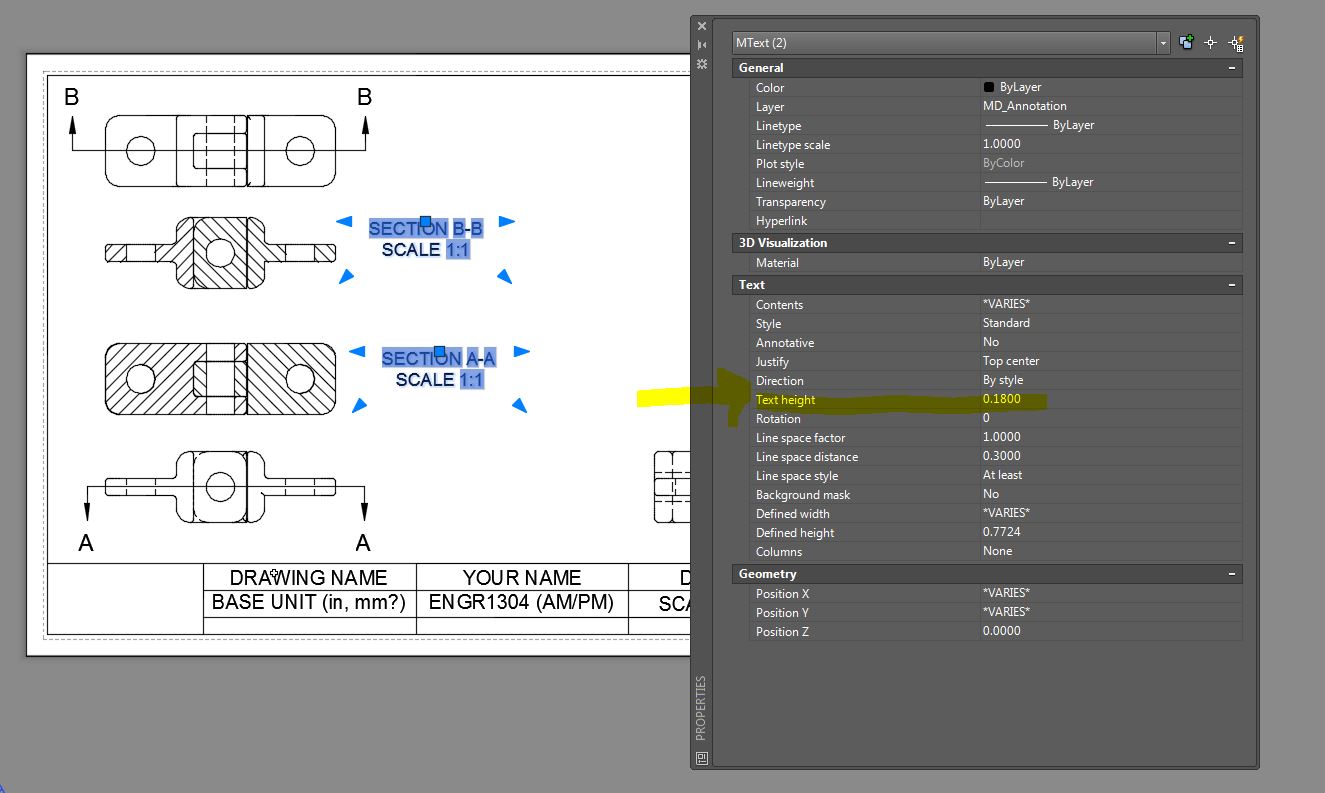The height and width of the screenshot is (793, 1325).
Task: Open the palette properties gear menu
Action: (x=702, y=63)
